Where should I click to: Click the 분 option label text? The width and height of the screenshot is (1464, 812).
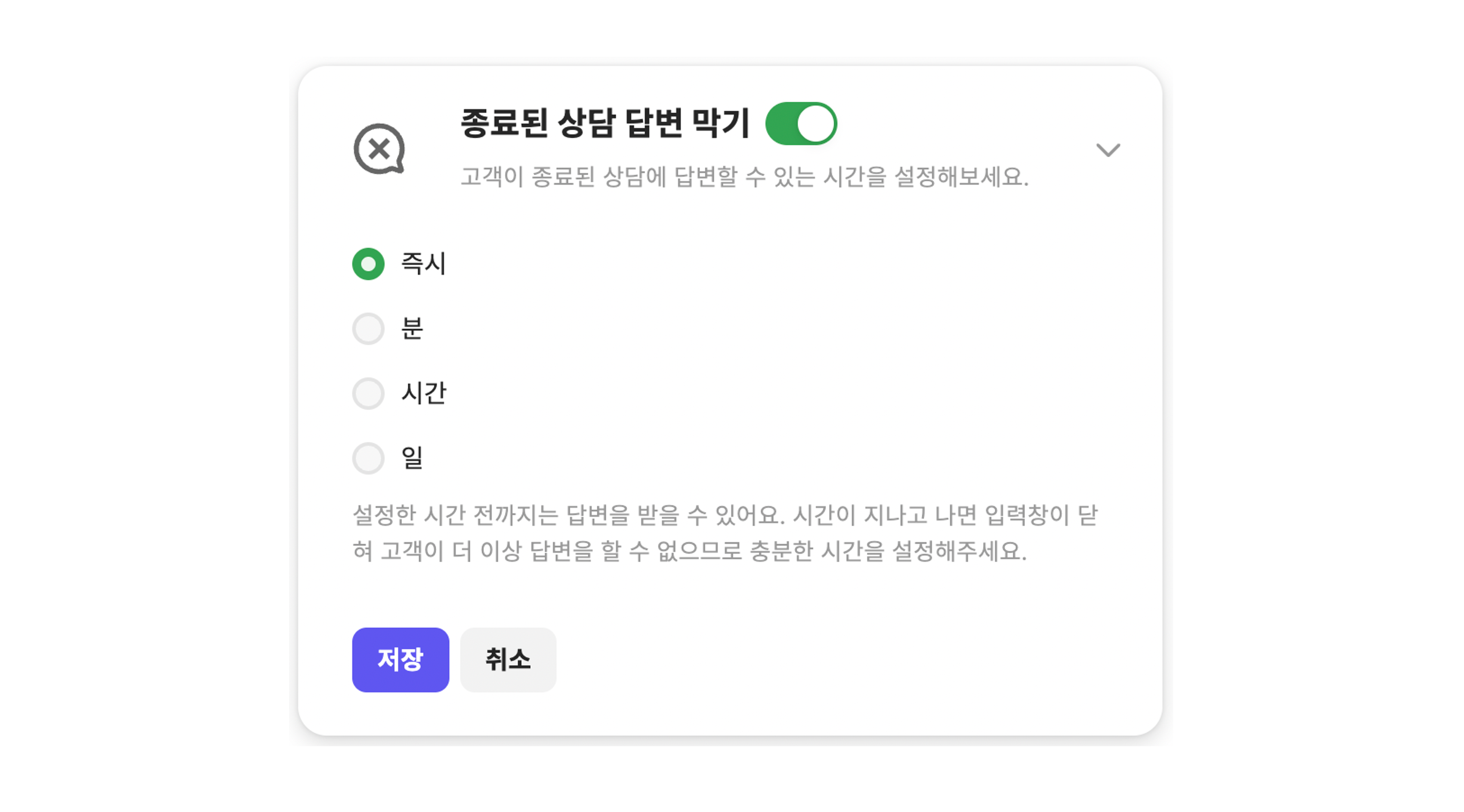[412, 328]
